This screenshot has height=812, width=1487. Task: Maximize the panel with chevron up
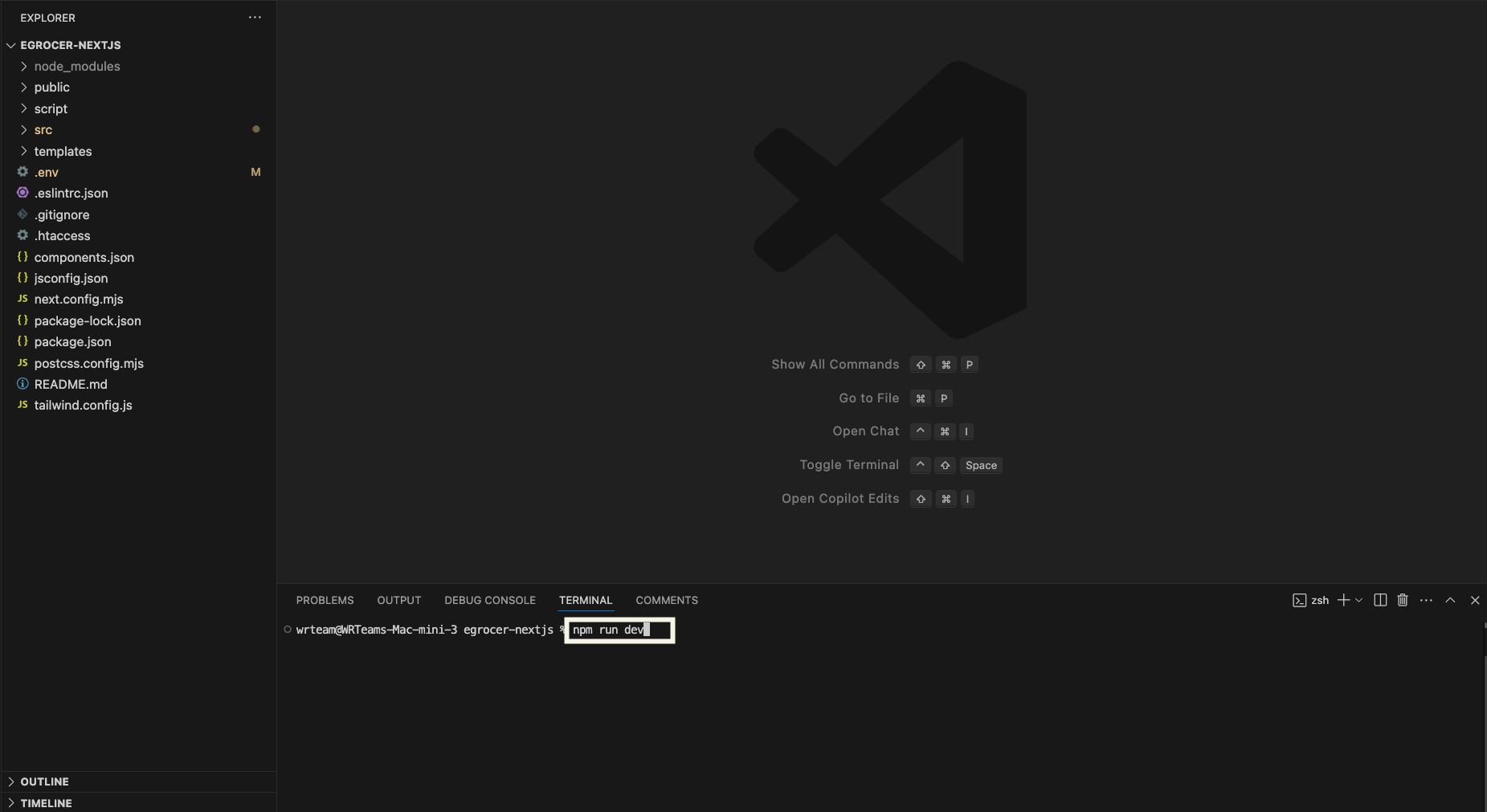[1450, 600]
